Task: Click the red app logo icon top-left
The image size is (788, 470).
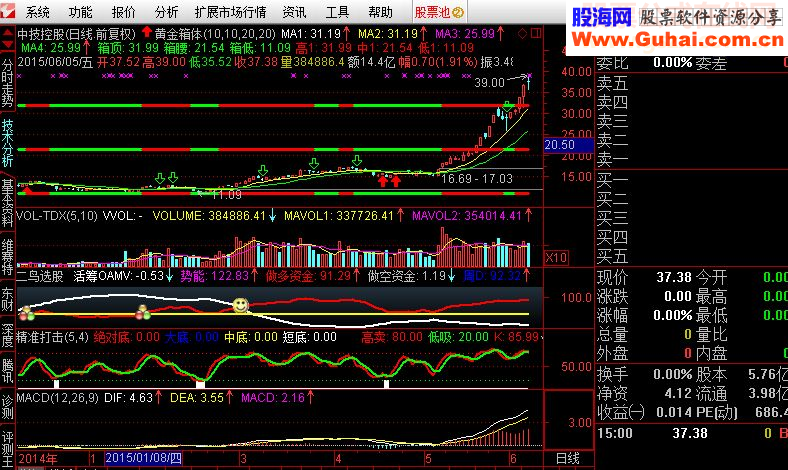Action: pos(7,12)
